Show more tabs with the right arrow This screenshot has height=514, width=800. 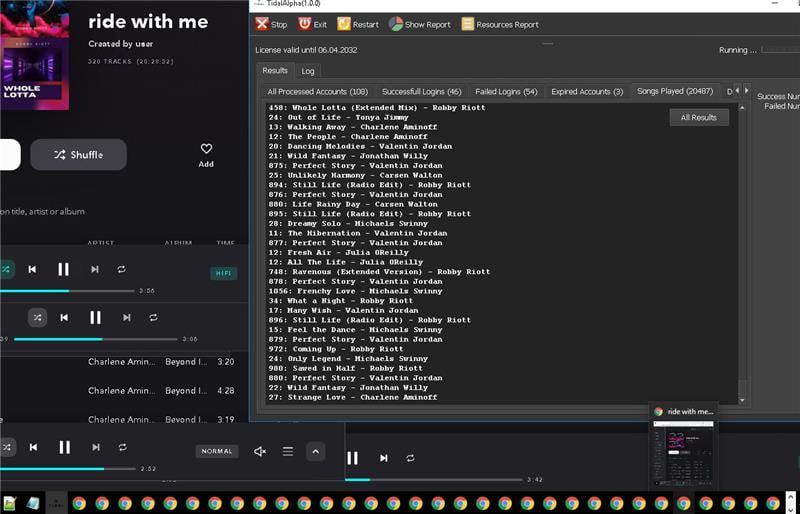click(x=746, y=90)
